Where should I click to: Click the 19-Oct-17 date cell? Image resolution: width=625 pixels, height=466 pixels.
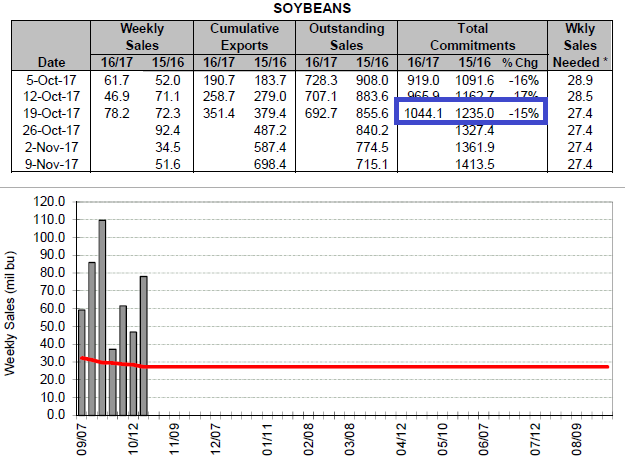pyautogui.click(x=45, y=113)
